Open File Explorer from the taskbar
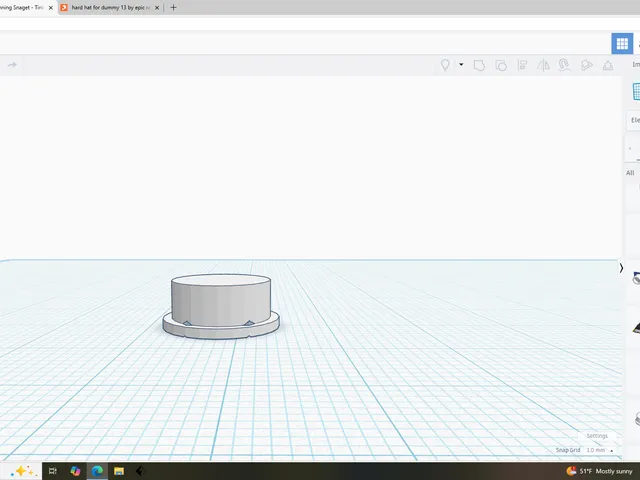The height and width of the screenshot is (480, 640). click(x=119, y=471)
